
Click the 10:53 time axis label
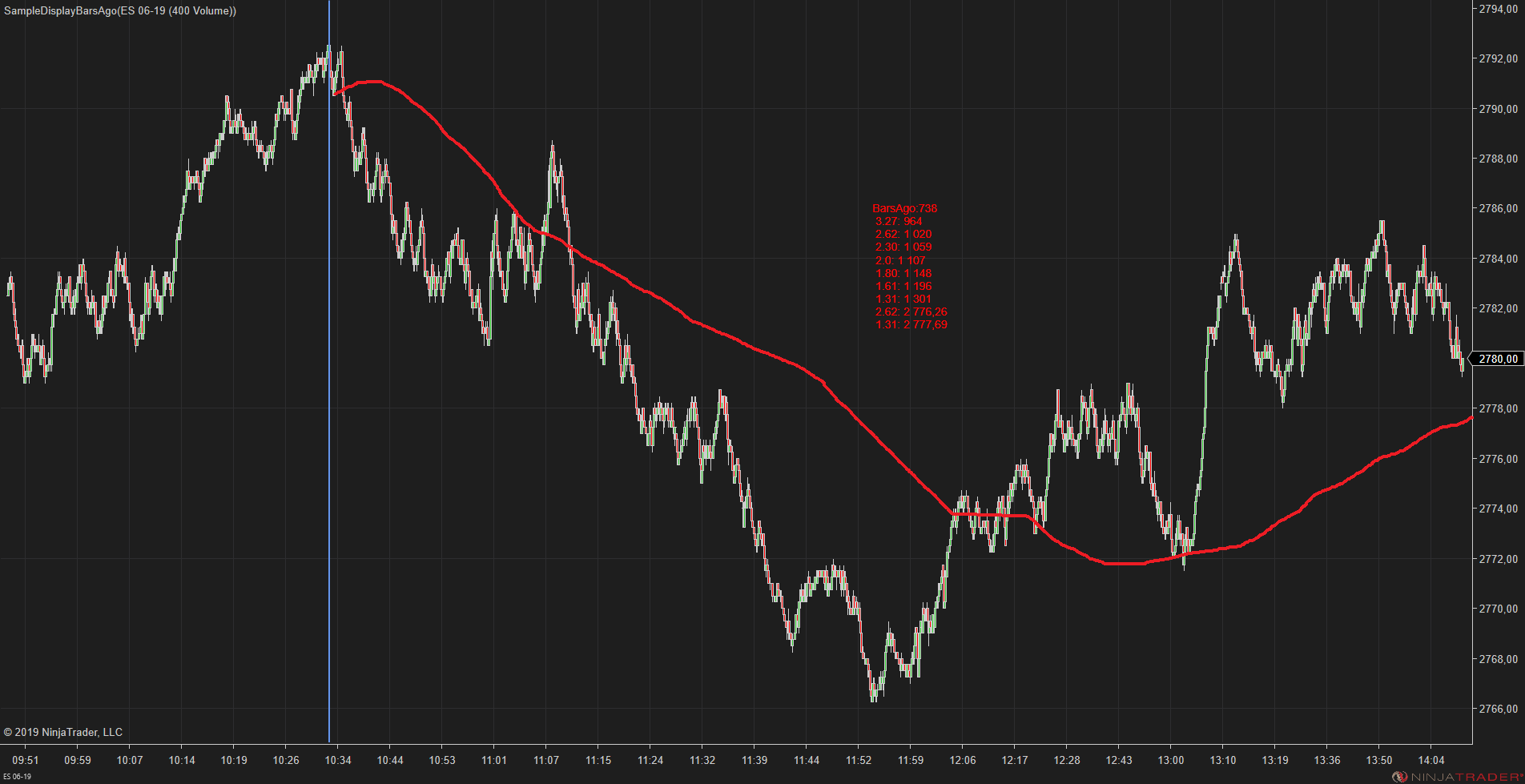coord(442,760)
